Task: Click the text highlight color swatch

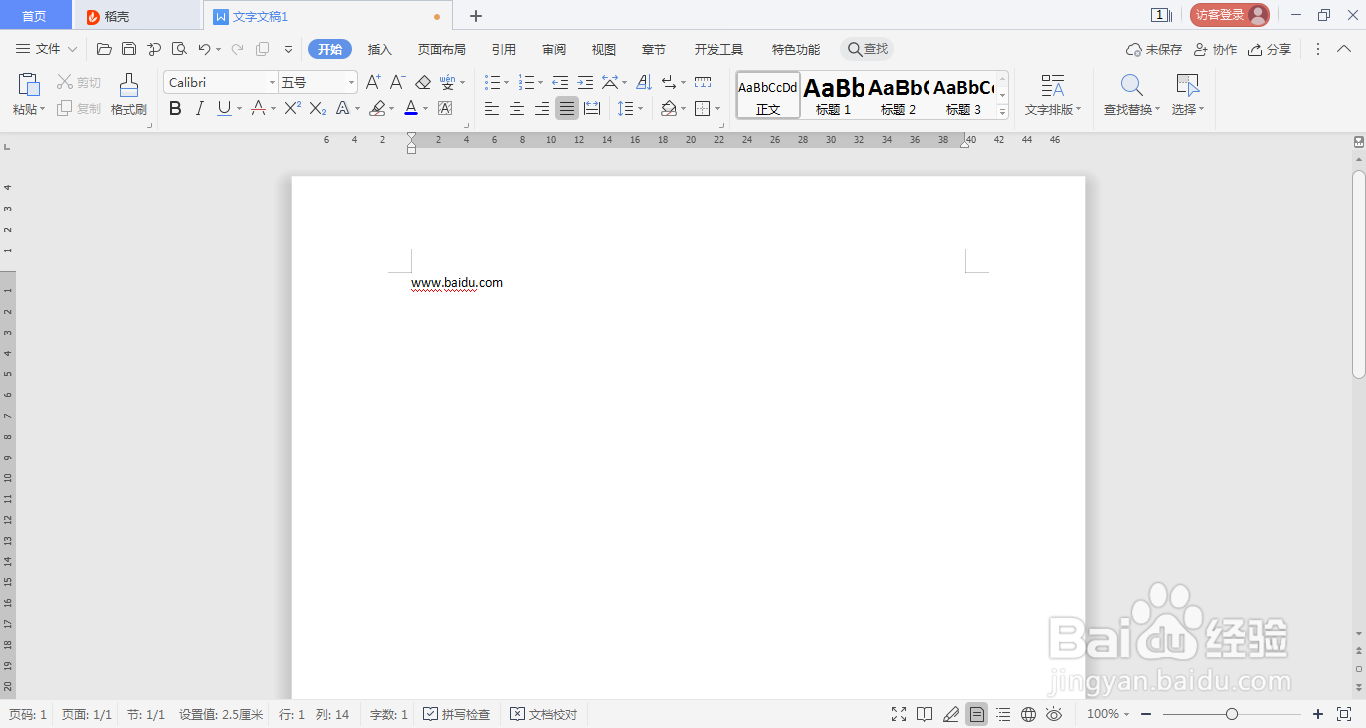Action: tap(377, 108)
